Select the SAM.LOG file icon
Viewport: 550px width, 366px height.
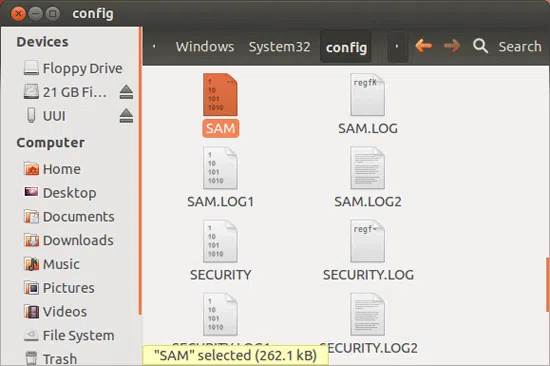tap(367, 94)
